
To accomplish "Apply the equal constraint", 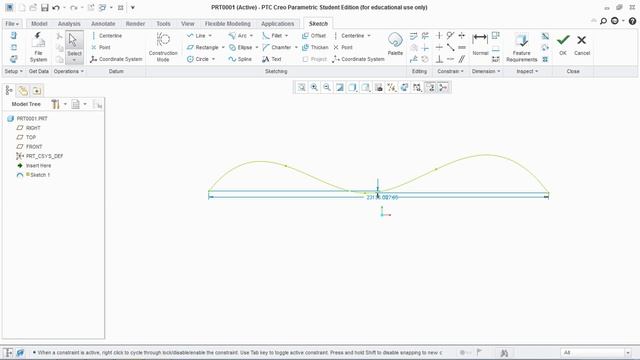I will [x=462, y=48].
